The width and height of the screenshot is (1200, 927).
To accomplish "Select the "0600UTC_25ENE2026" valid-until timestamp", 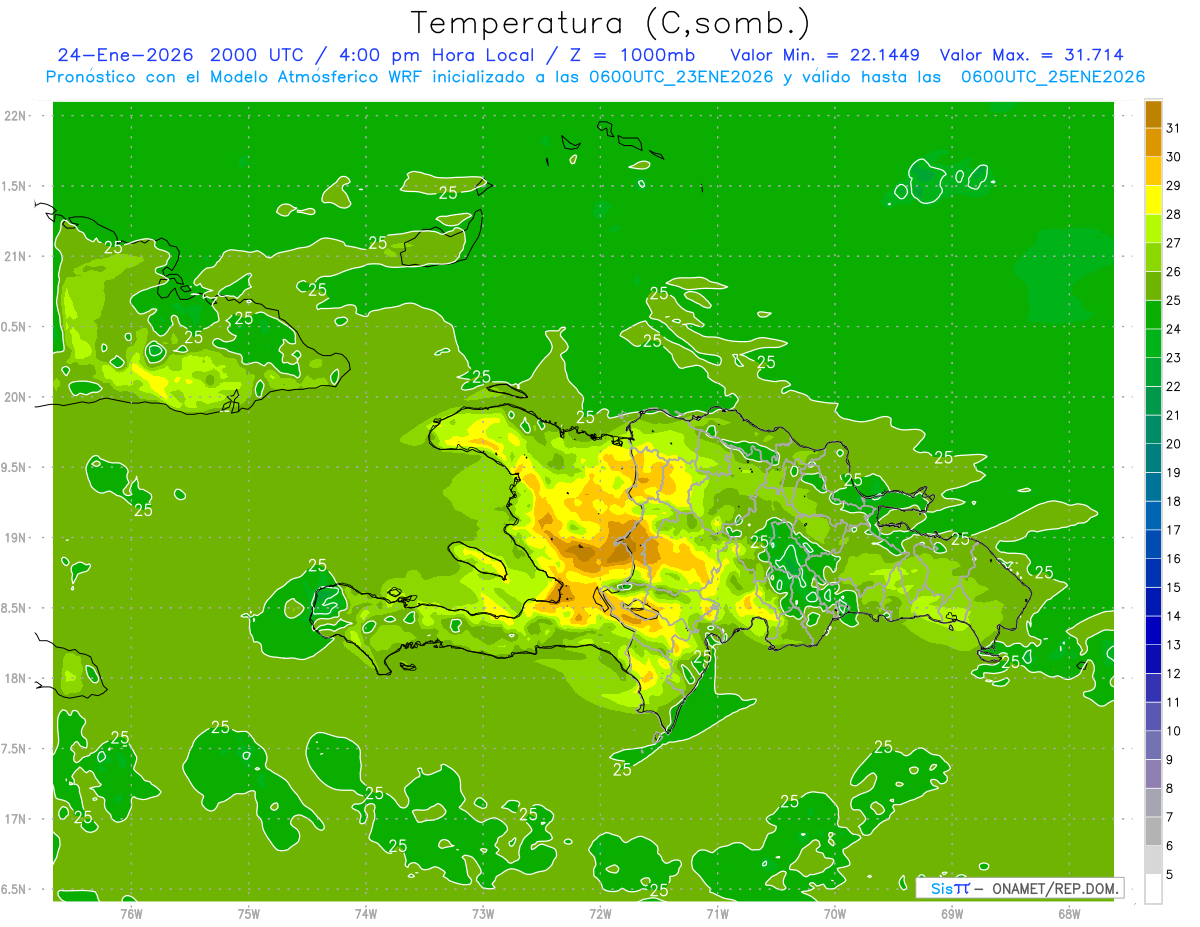I will 1053,77.
